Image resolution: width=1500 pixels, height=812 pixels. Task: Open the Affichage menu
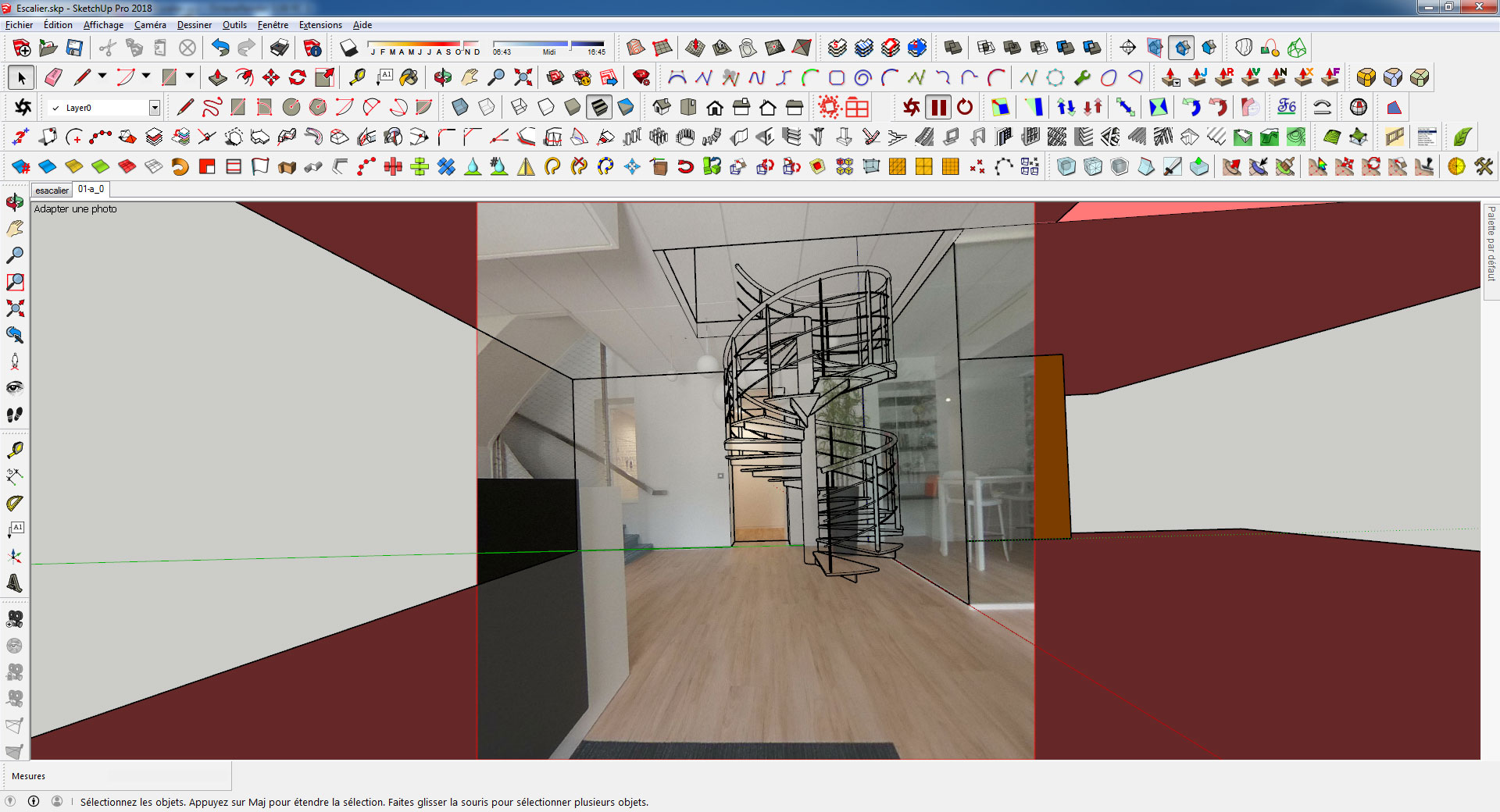[x=103, y=25]
